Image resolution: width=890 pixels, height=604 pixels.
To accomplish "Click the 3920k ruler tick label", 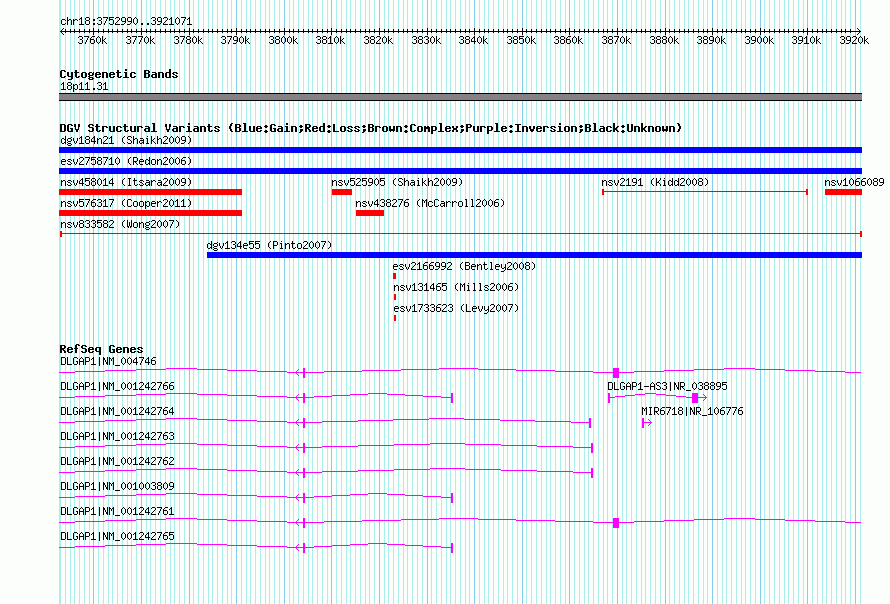I will click(854, 40).
